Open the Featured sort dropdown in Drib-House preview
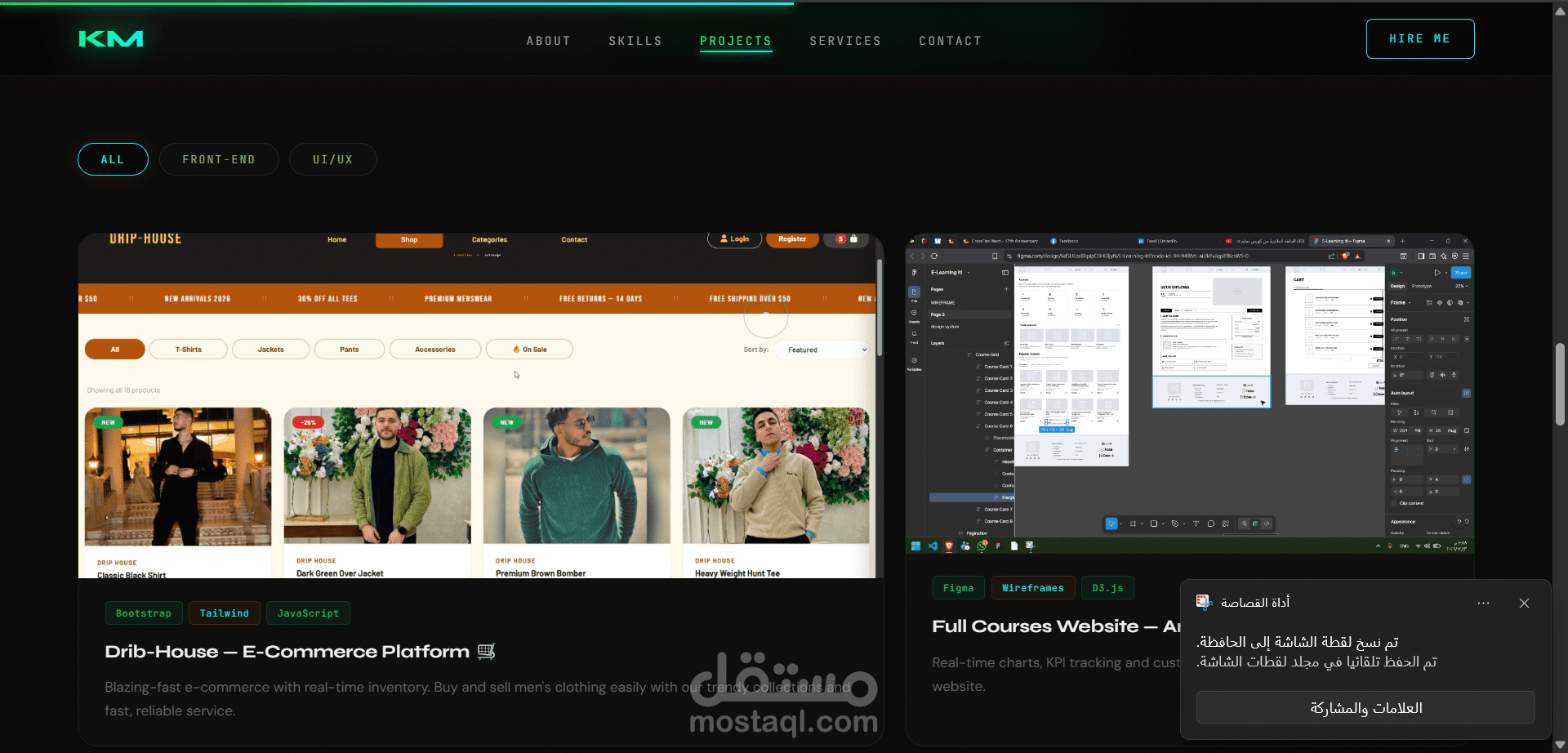 [822, 350]
